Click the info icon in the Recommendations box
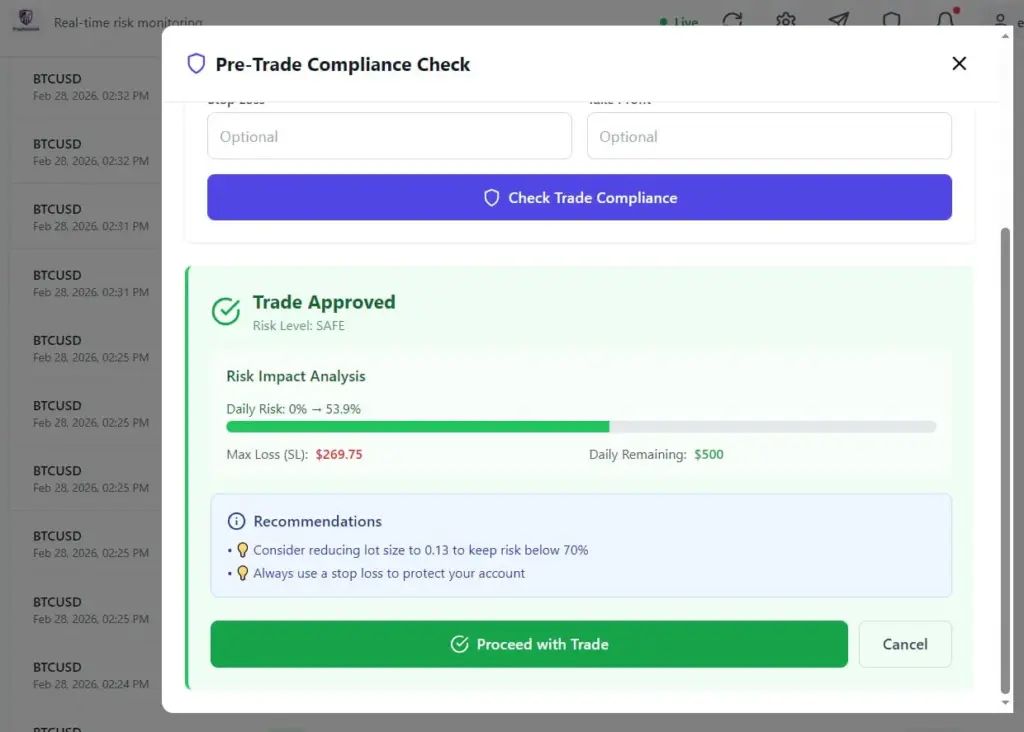Image resolution: width=1024 pixels, height=732 pixels. pos(236,520)
